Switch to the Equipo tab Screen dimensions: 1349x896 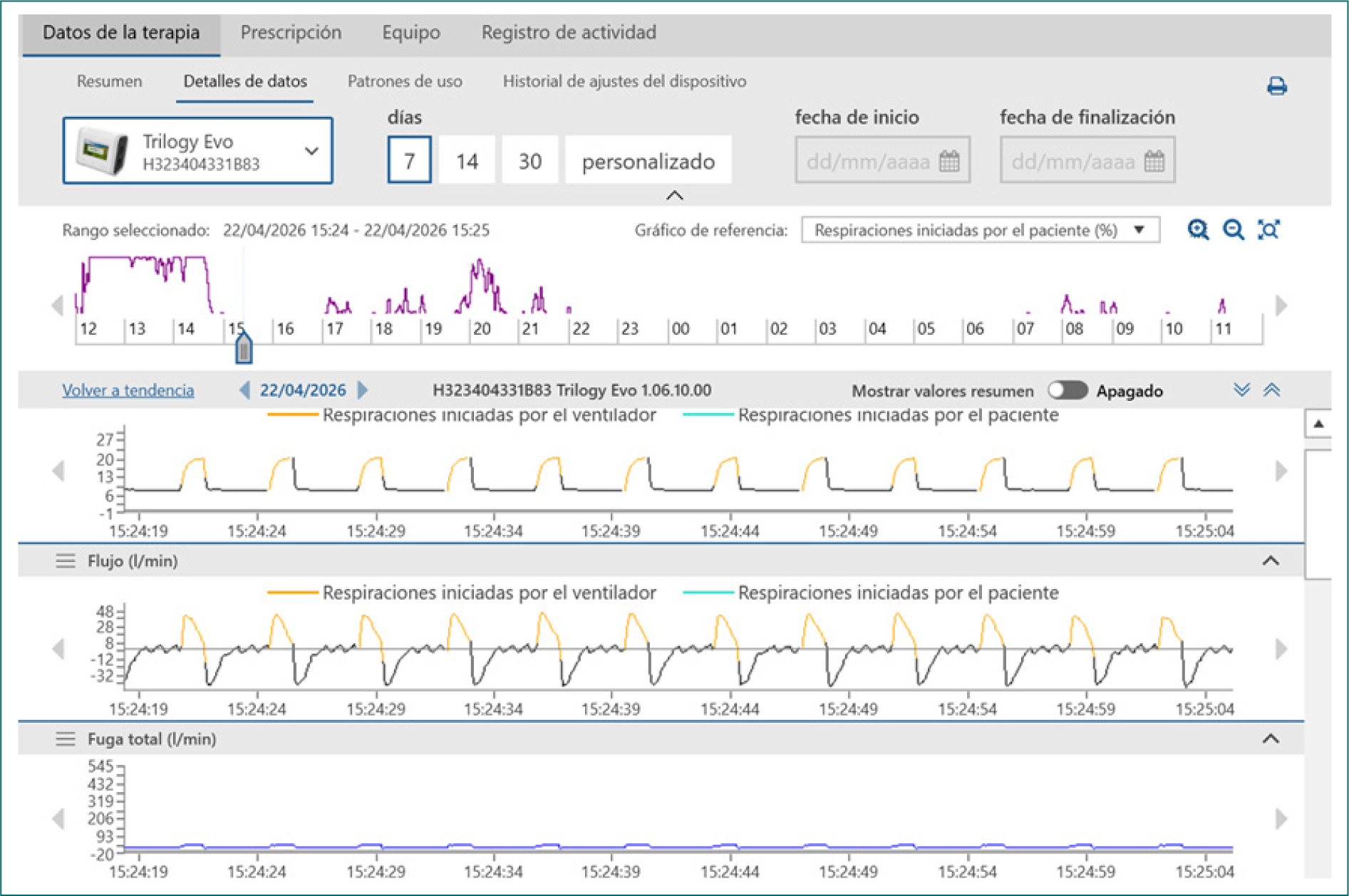pos(411,32)
